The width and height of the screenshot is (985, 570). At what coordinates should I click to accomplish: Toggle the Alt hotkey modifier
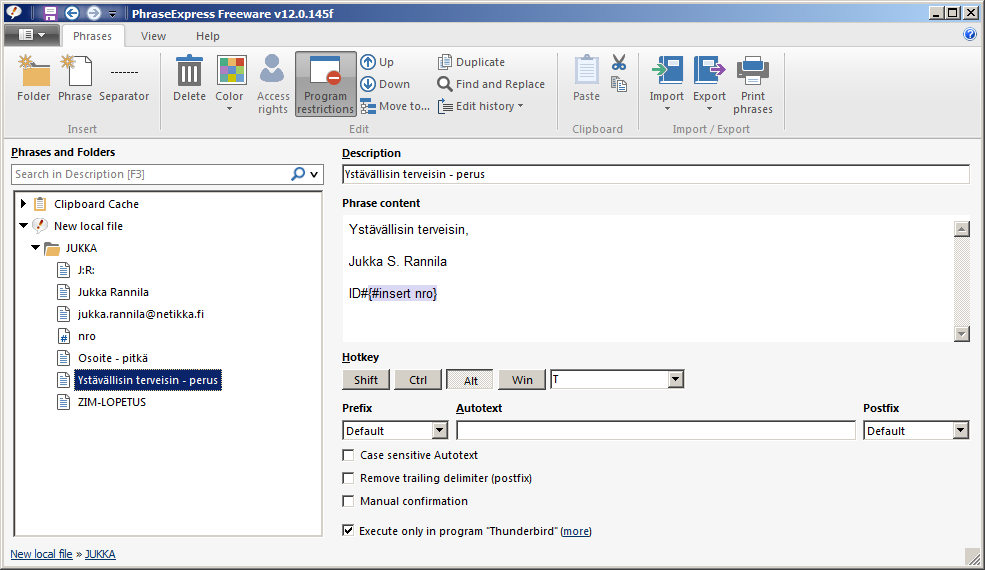coord(470,380)
